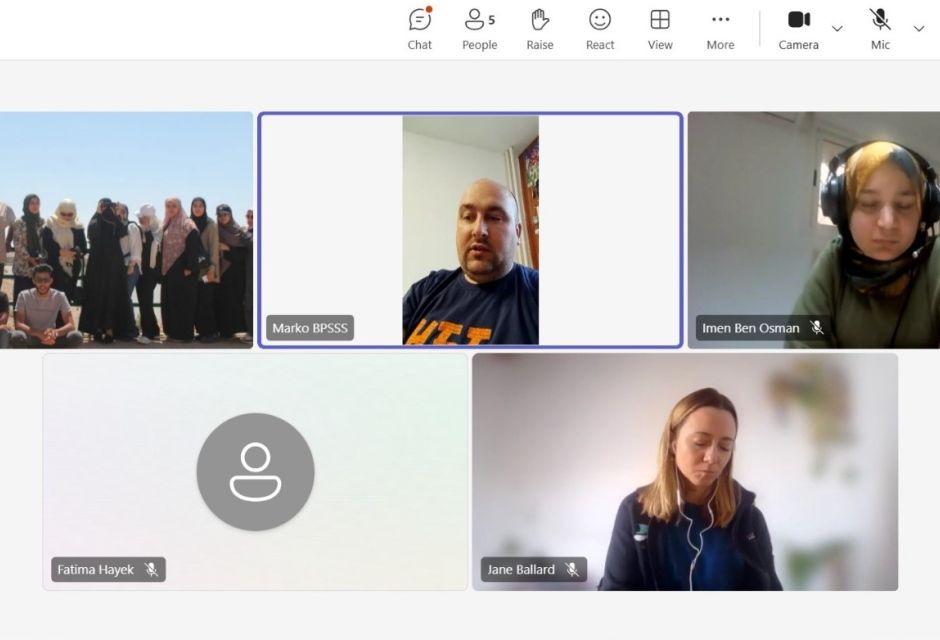Viewport: 940px width, 640px height.
Task: Raise your hand in the meeting
Action: pos(540,29)
